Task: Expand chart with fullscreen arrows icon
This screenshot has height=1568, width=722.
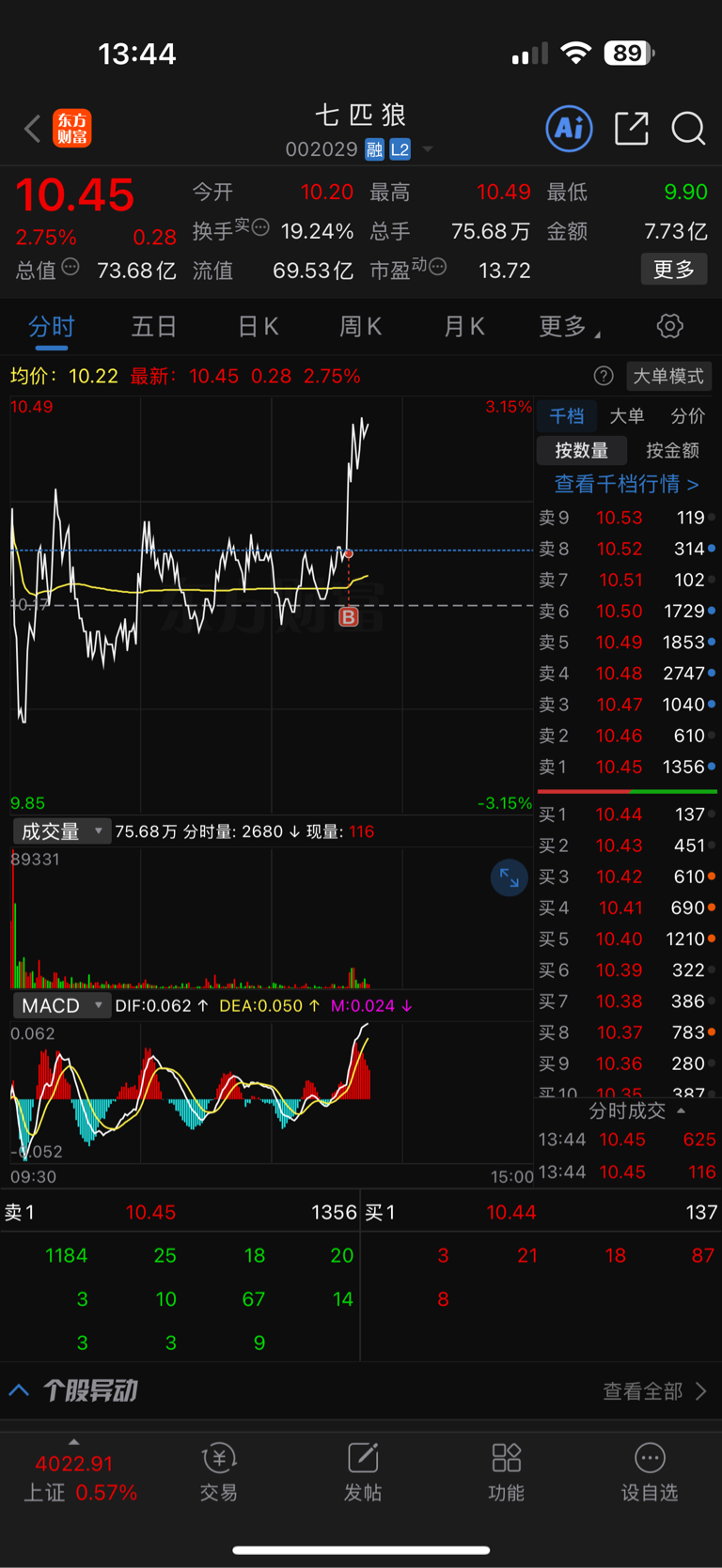Action: coord(510,878)
